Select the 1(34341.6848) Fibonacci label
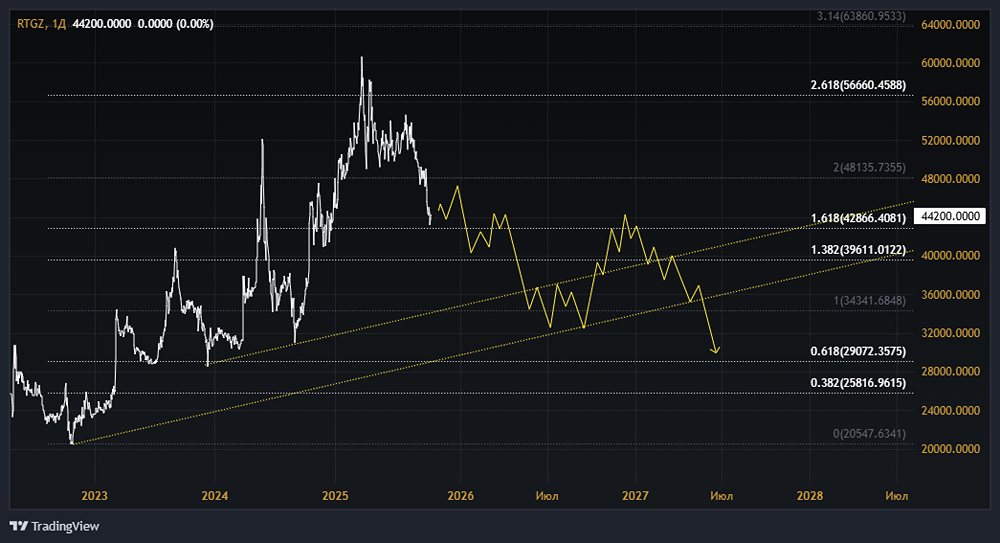1000x543 pixels. [869, 301]
